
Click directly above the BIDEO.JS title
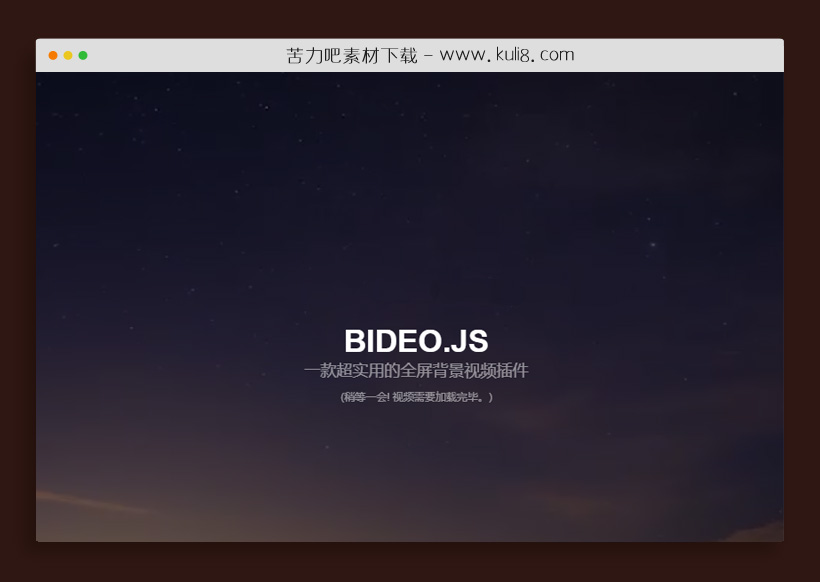tap(416, 310)
